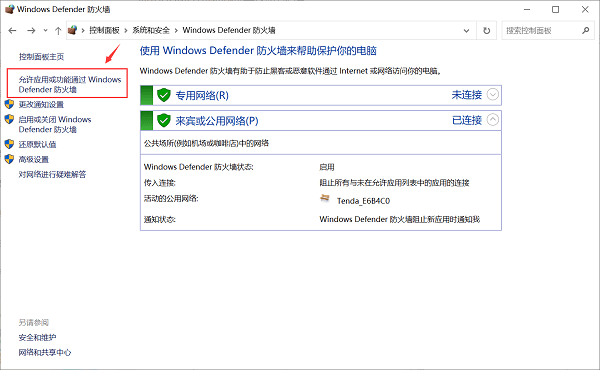Open 更改通知设置 link

41,104
